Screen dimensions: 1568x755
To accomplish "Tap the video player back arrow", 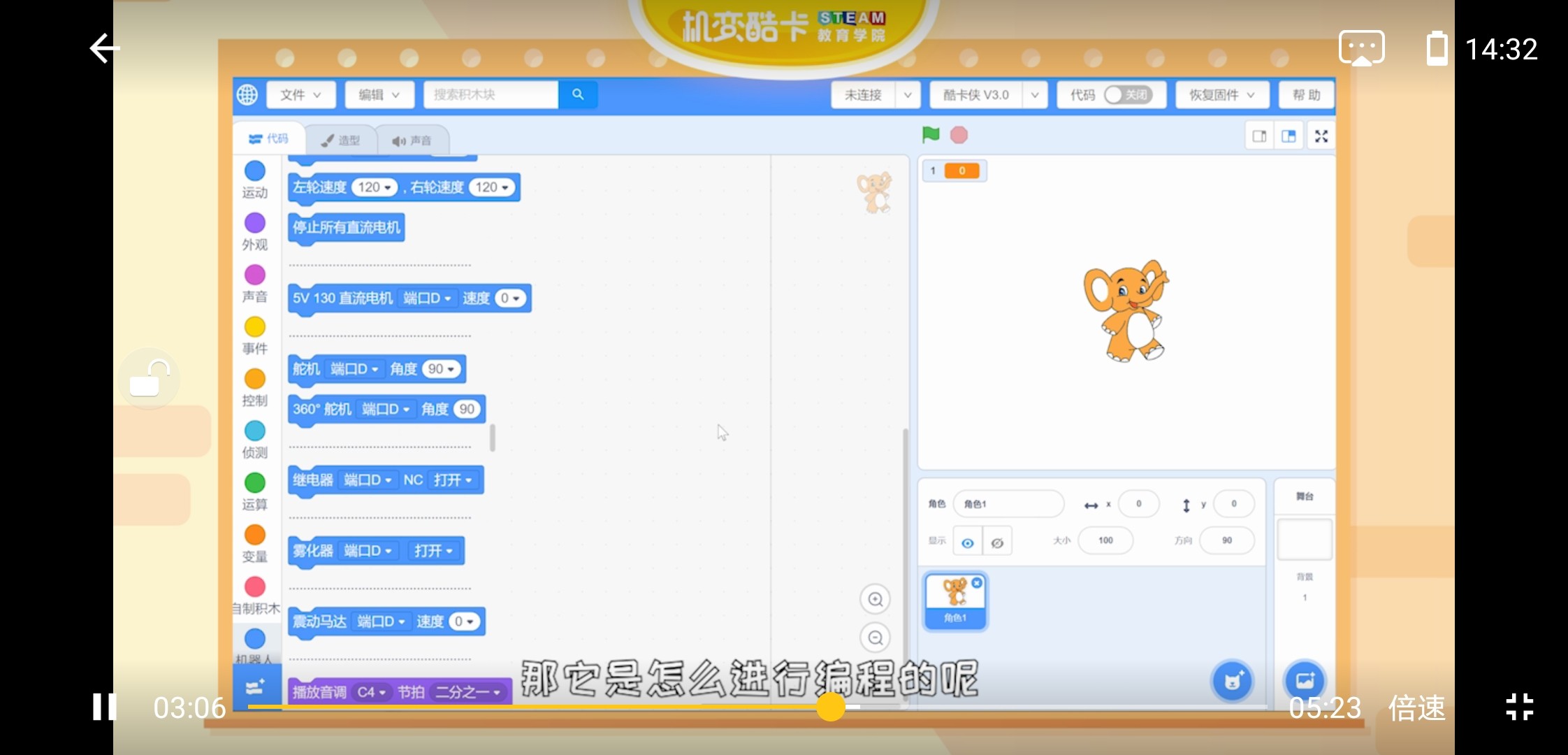I will tap(105, 48).
